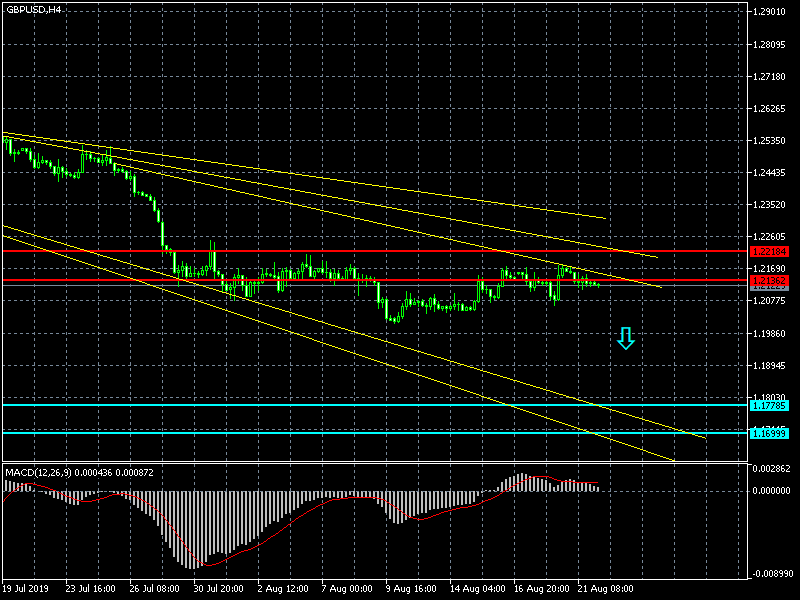Click the 19 Jul 2019 date label
Viewport: 800px width, 600px height.
click(x=26, y=589)
